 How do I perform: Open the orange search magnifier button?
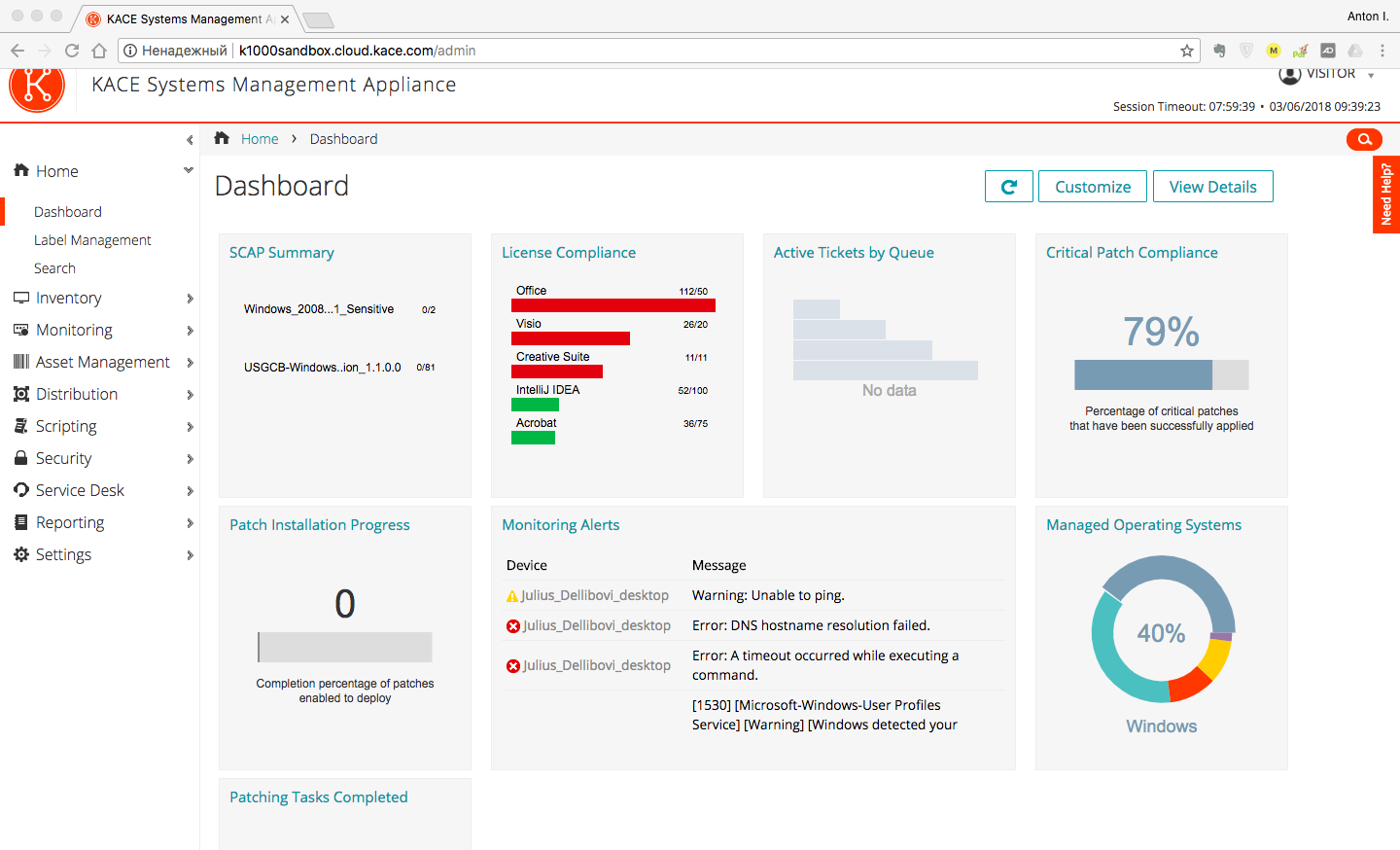point(1364,139)
